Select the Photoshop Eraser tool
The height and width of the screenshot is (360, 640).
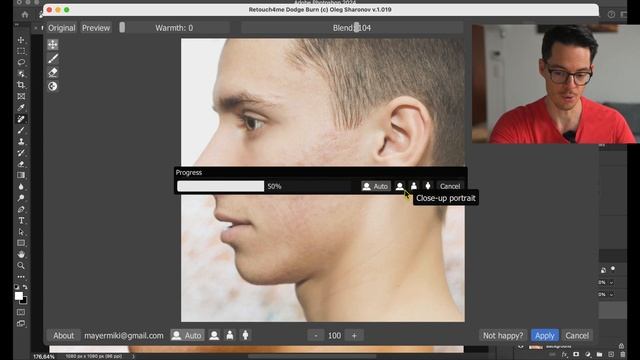[x=21, y=164]
